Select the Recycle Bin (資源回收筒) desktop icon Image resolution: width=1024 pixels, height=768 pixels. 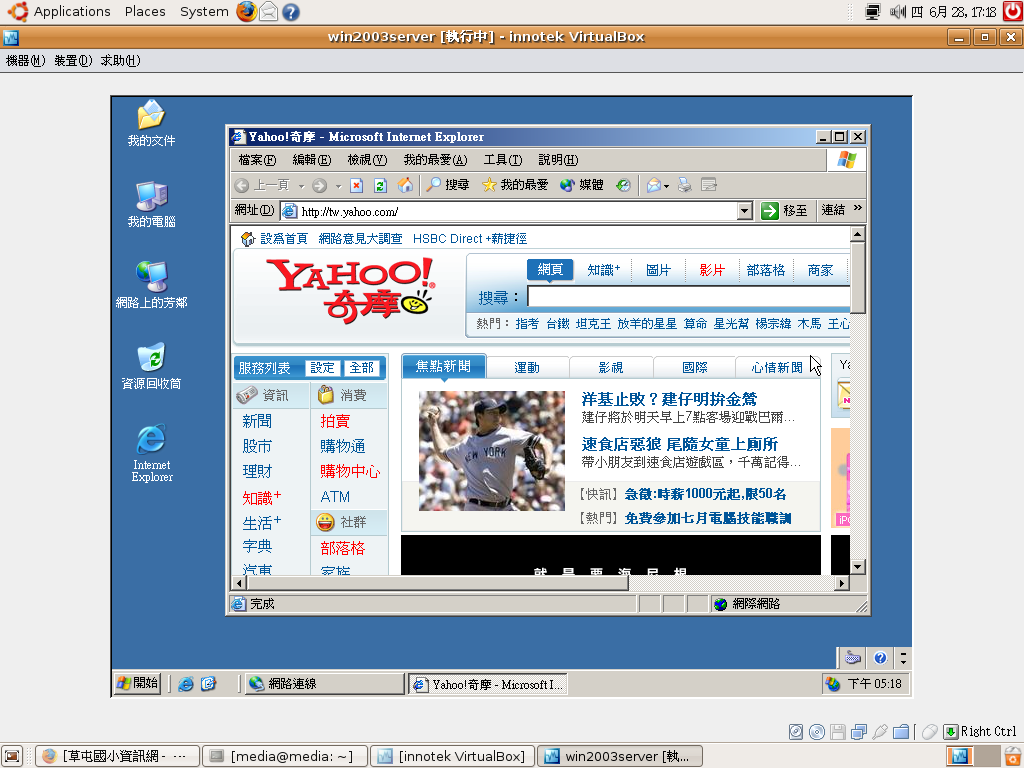[152, 366]
